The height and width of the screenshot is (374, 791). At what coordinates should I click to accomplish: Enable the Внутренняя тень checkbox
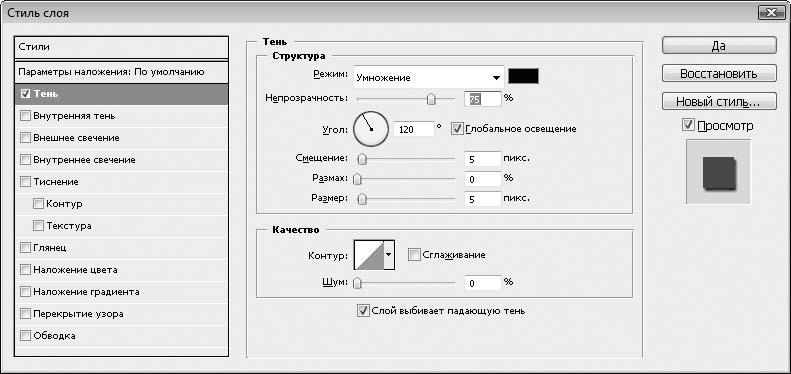tap(25, 116)
